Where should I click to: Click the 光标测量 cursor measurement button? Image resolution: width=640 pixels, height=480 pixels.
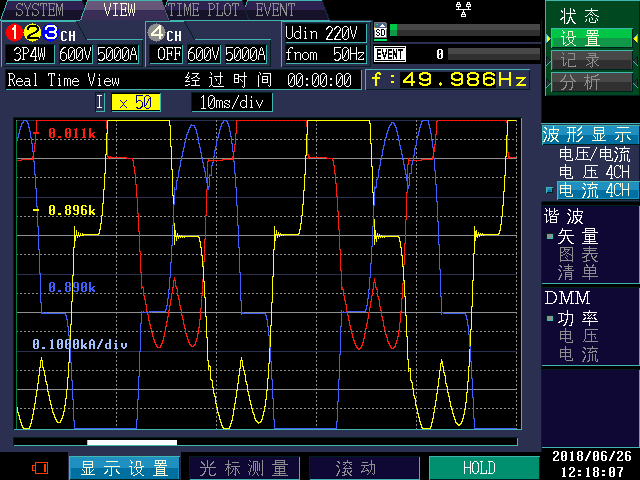point(244,468)
